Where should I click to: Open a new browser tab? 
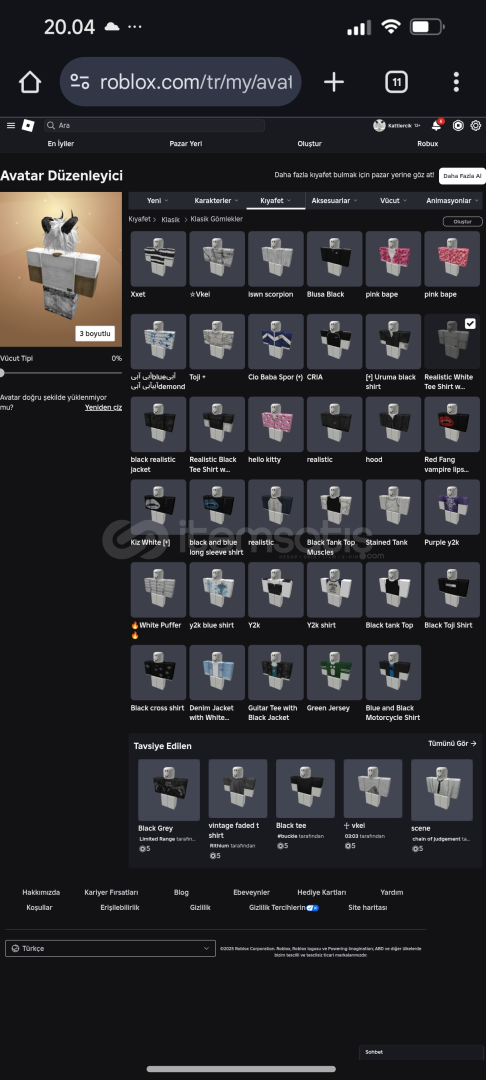334,83
